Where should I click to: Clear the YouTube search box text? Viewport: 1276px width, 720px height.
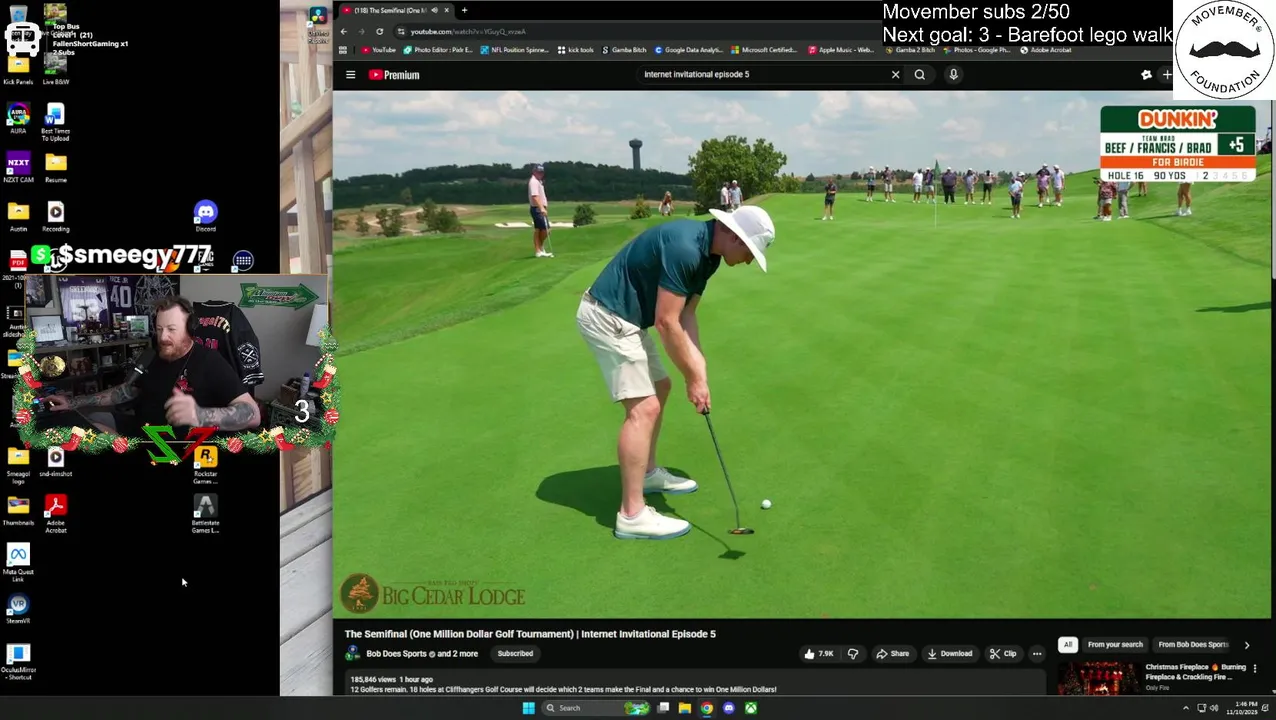pyautogui.click(x=895, y=74)
